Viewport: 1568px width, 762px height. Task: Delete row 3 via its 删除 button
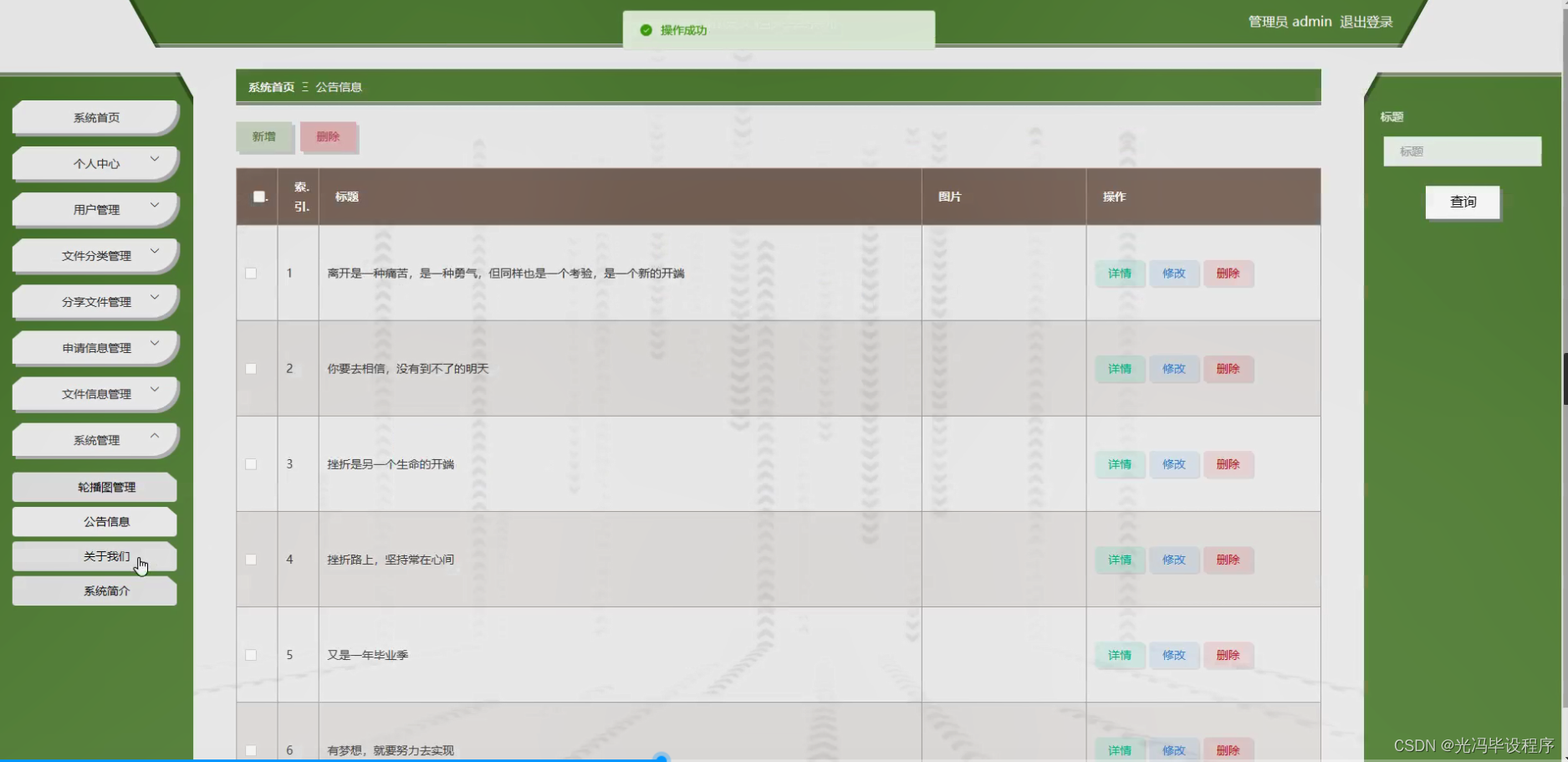[x=1228, y=464]
